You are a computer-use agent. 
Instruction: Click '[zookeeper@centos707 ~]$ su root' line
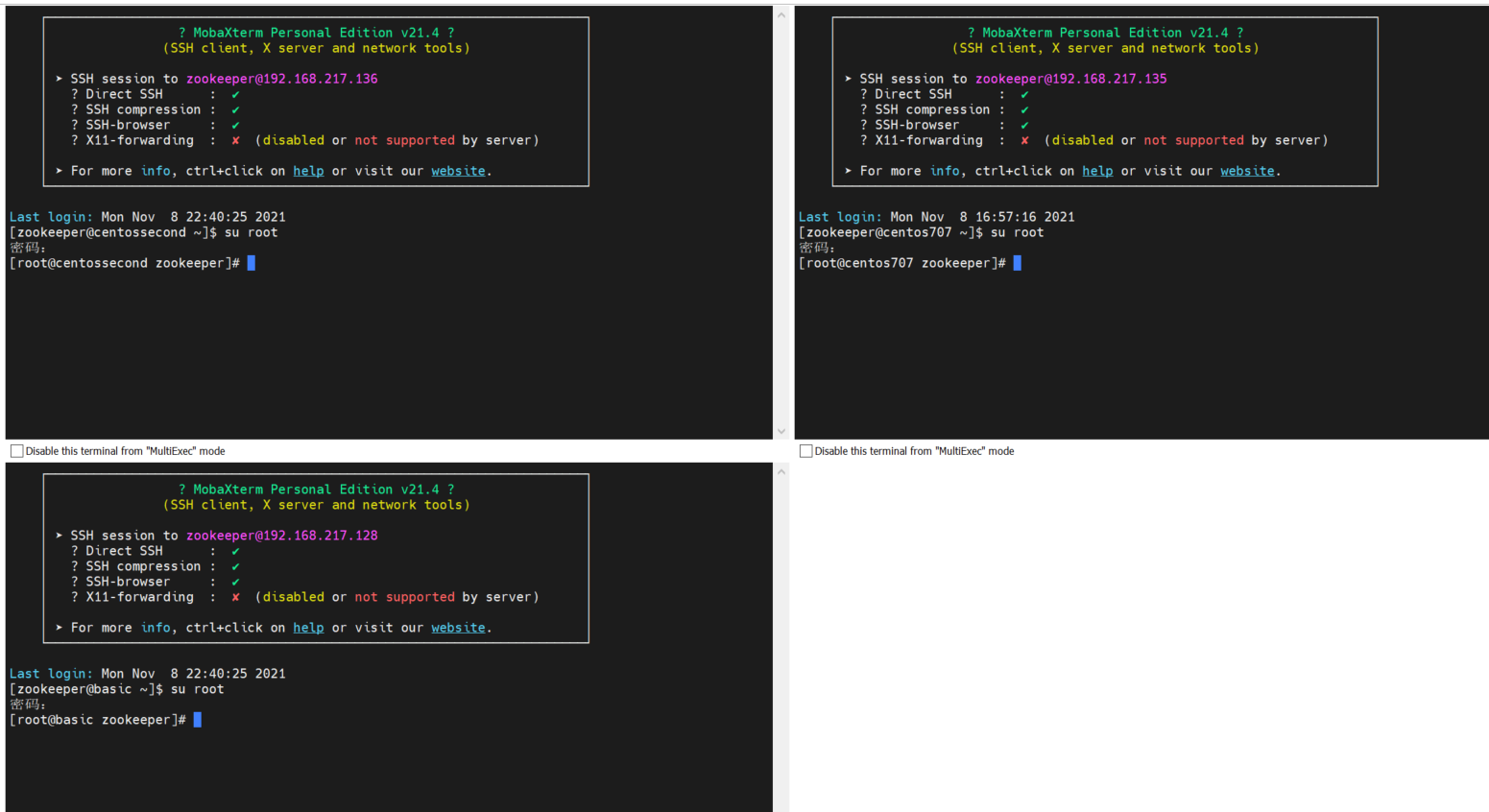922,232
